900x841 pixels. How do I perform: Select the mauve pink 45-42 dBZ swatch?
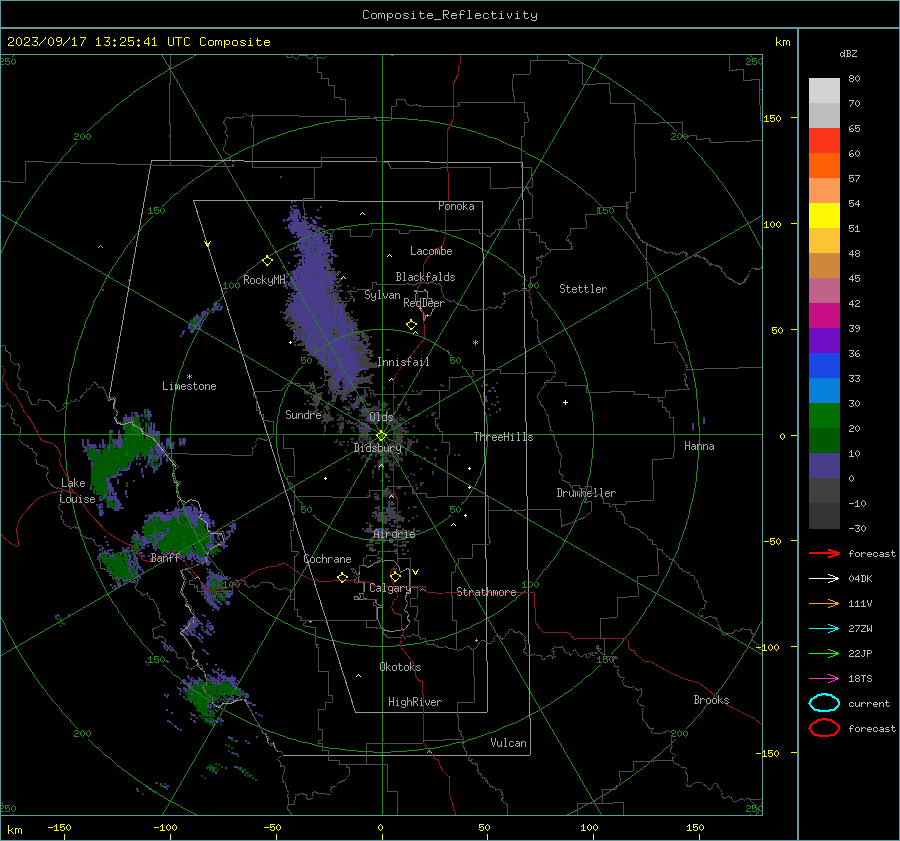[x=824, y=291]
